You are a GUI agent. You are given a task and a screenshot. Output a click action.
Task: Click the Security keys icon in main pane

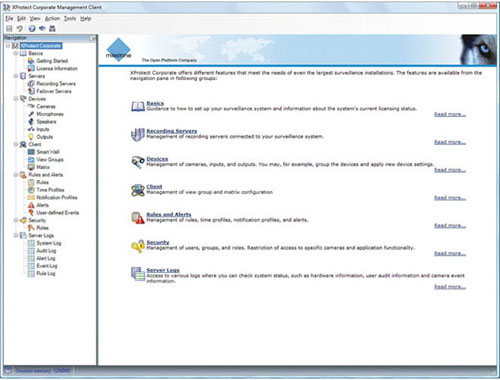pos(137,246)
